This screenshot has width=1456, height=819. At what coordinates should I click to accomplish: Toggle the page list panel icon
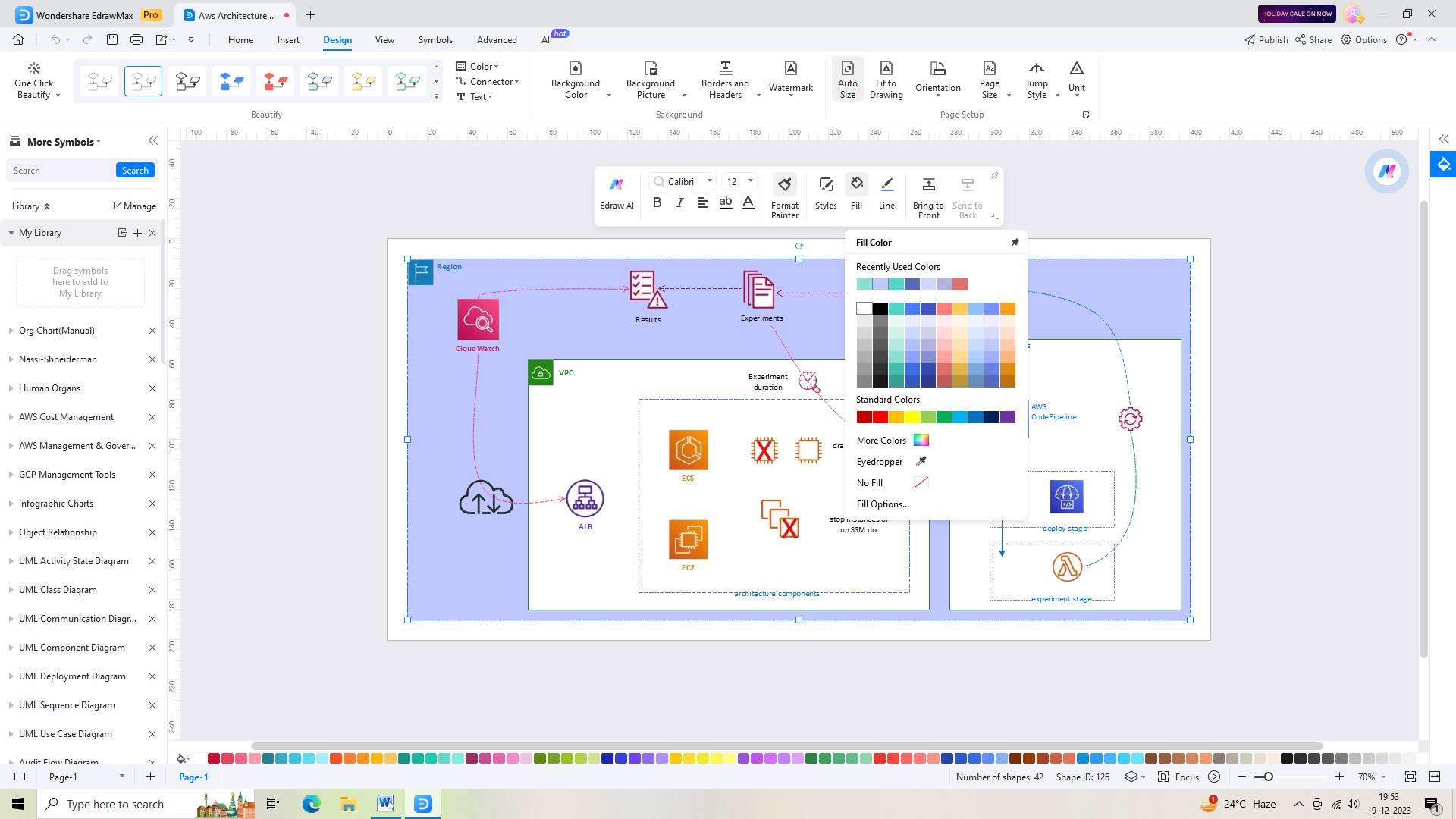click(21, 777)
